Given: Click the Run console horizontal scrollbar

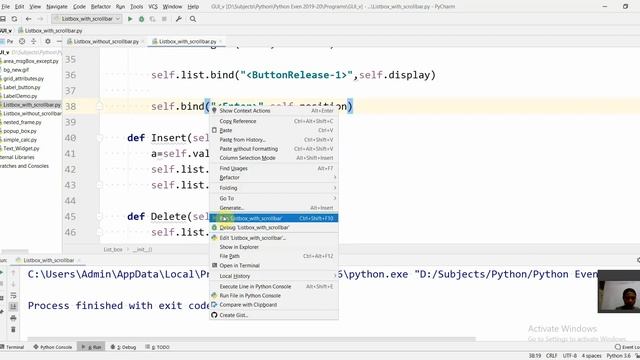Looking at the screenshot, I should (251, 339).
